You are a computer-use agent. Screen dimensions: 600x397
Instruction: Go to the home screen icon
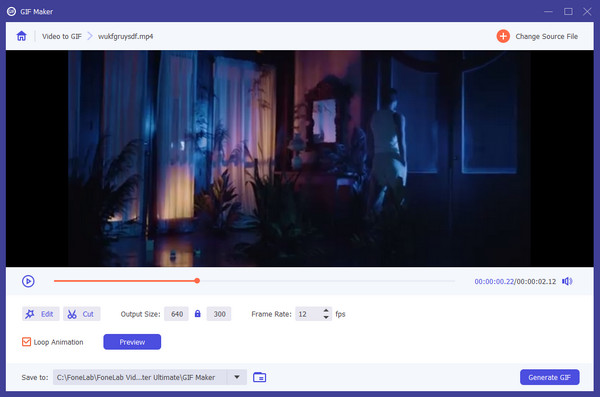click(x=21, y=36)
